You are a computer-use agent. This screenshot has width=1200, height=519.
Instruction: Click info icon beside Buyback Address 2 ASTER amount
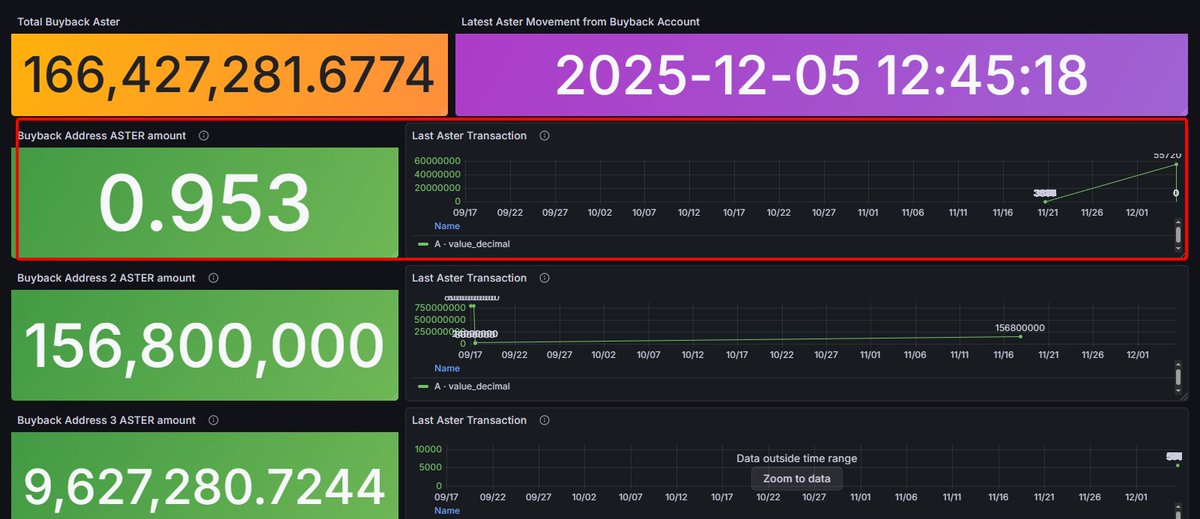coord(213,279)
